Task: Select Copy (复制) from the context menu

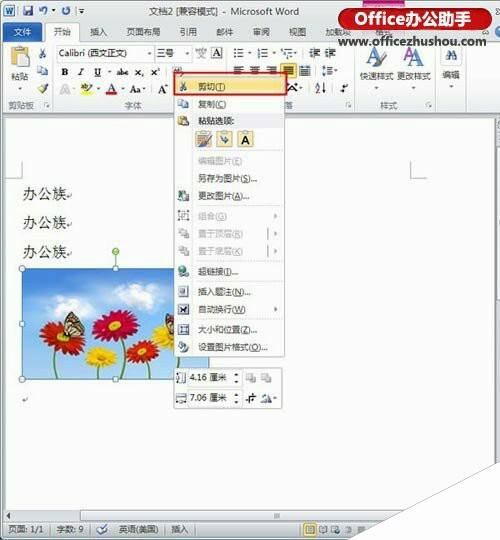Action: pyautogui.click(x=230, y=104)
